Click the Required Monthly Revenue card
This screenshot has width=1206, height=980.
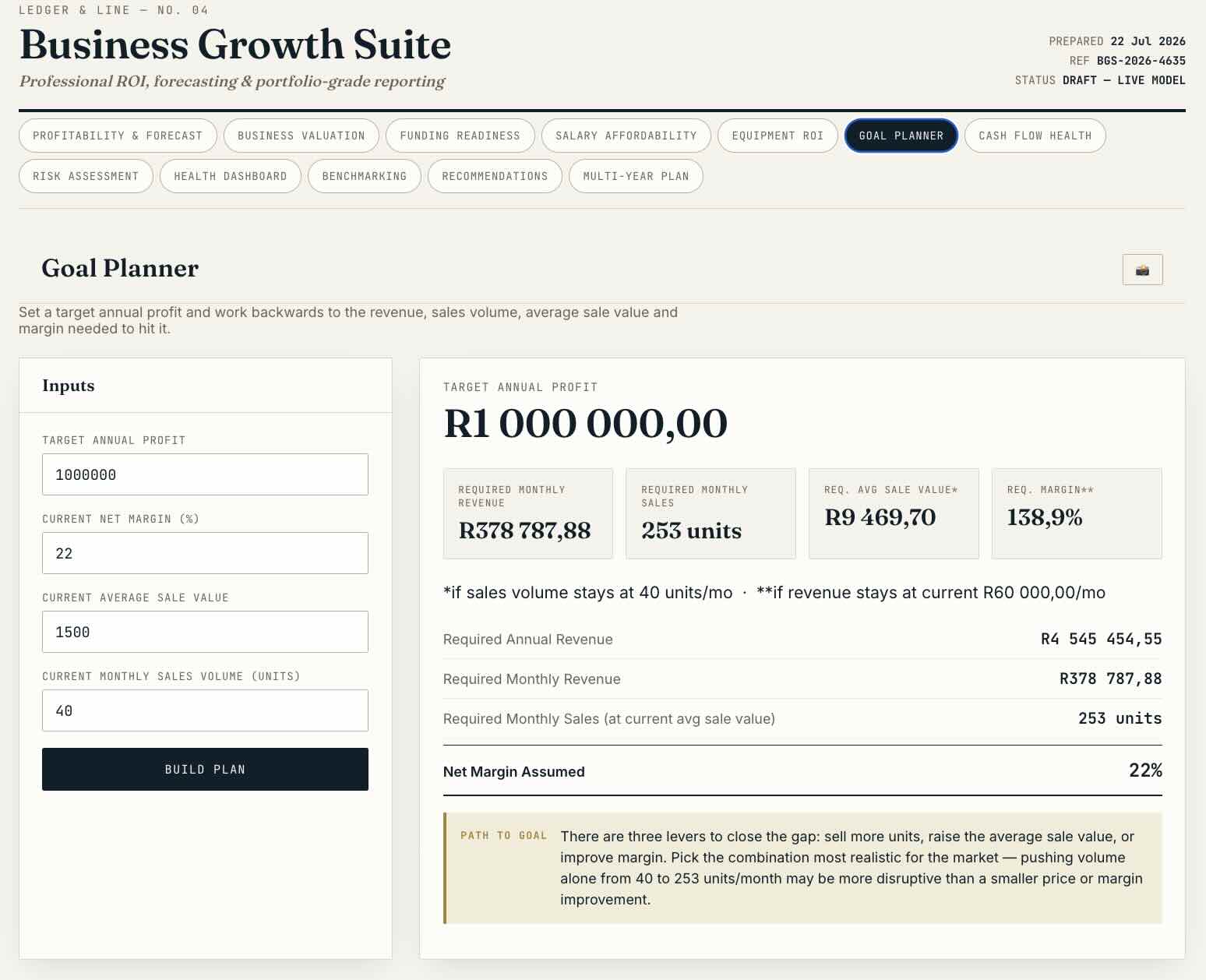[528, 513]
